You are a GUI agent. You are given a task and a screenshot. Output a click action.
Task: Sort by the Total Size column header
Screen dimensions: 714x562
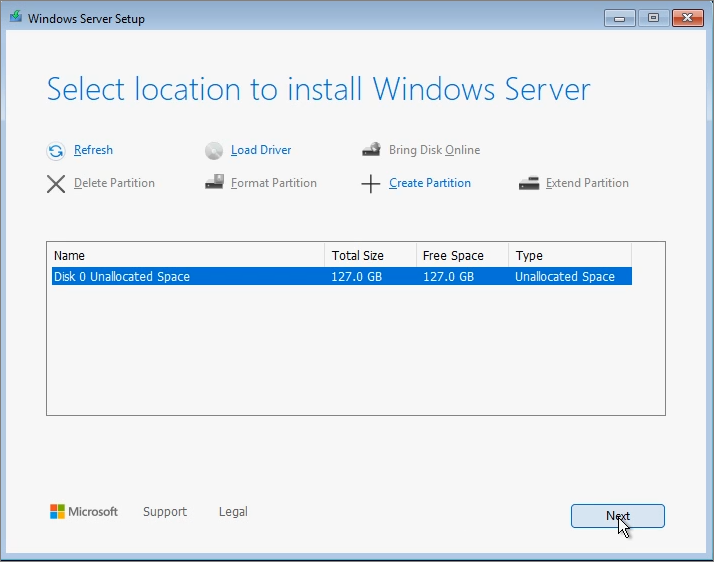pyautogui.click(x=371, y=255)
